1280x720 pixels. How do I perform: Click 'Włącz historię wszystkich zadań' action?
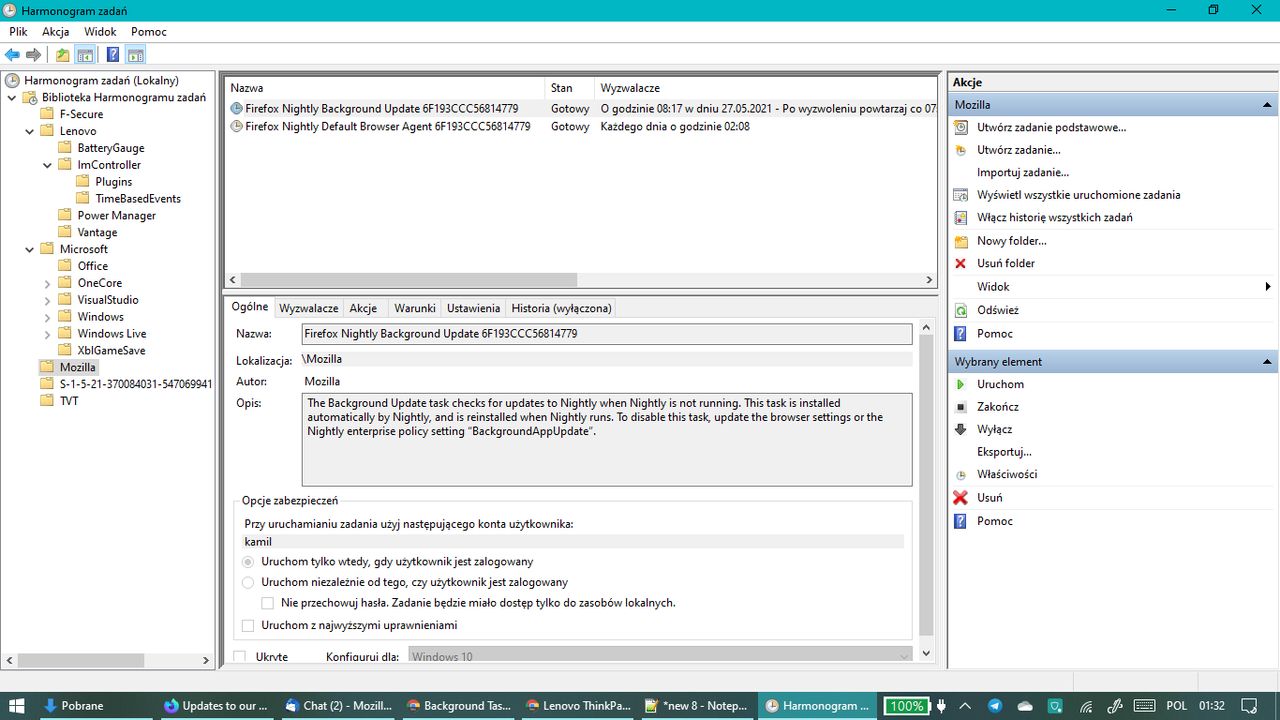click(1054, 217)
